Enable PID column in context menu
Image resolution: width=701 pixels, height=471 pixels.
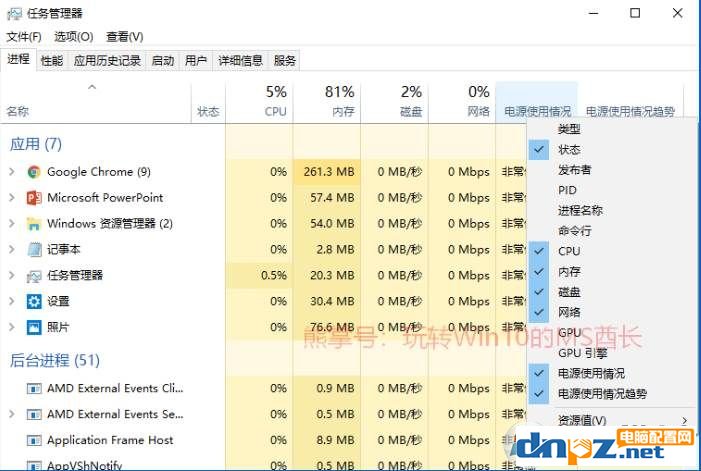[x=567, y=190]
